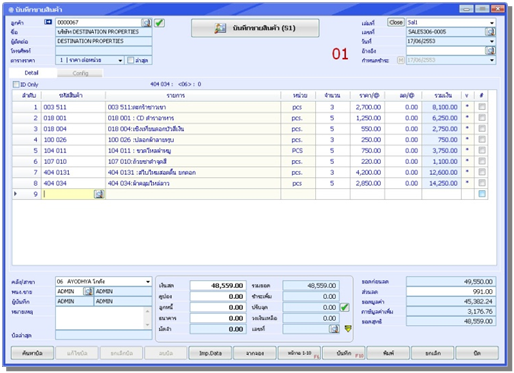
Task: Click small M button beside due date
Action: (x=401, y=60)
